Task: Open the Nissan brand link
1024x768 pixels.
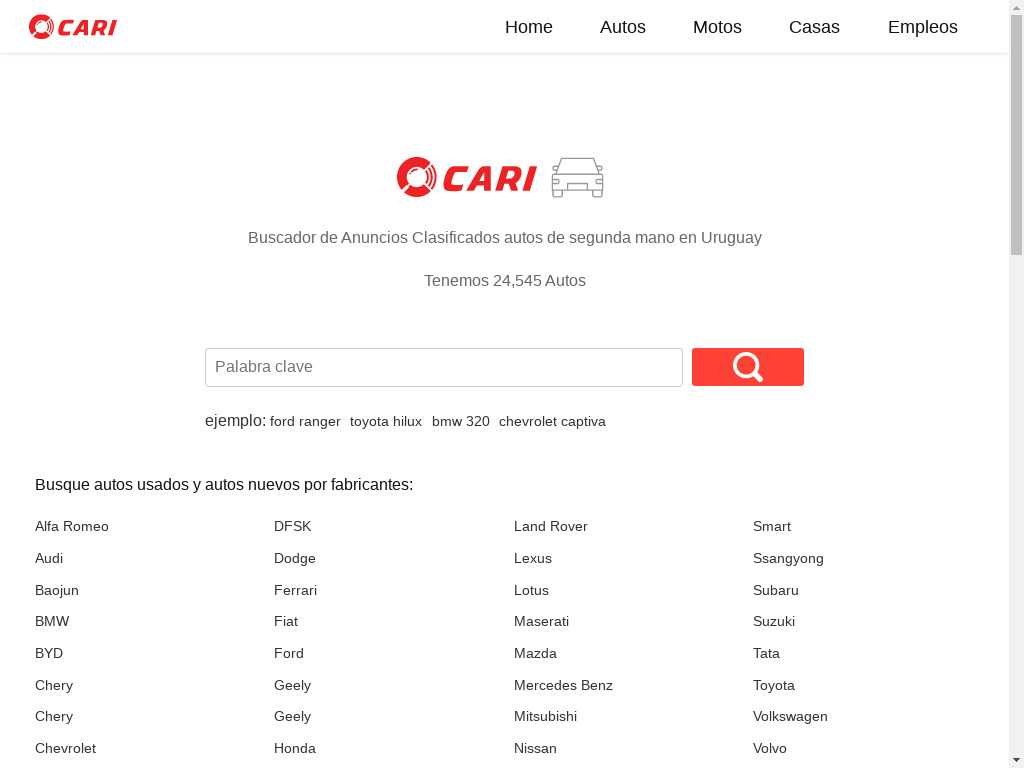Action: click(x=535, y=748)
